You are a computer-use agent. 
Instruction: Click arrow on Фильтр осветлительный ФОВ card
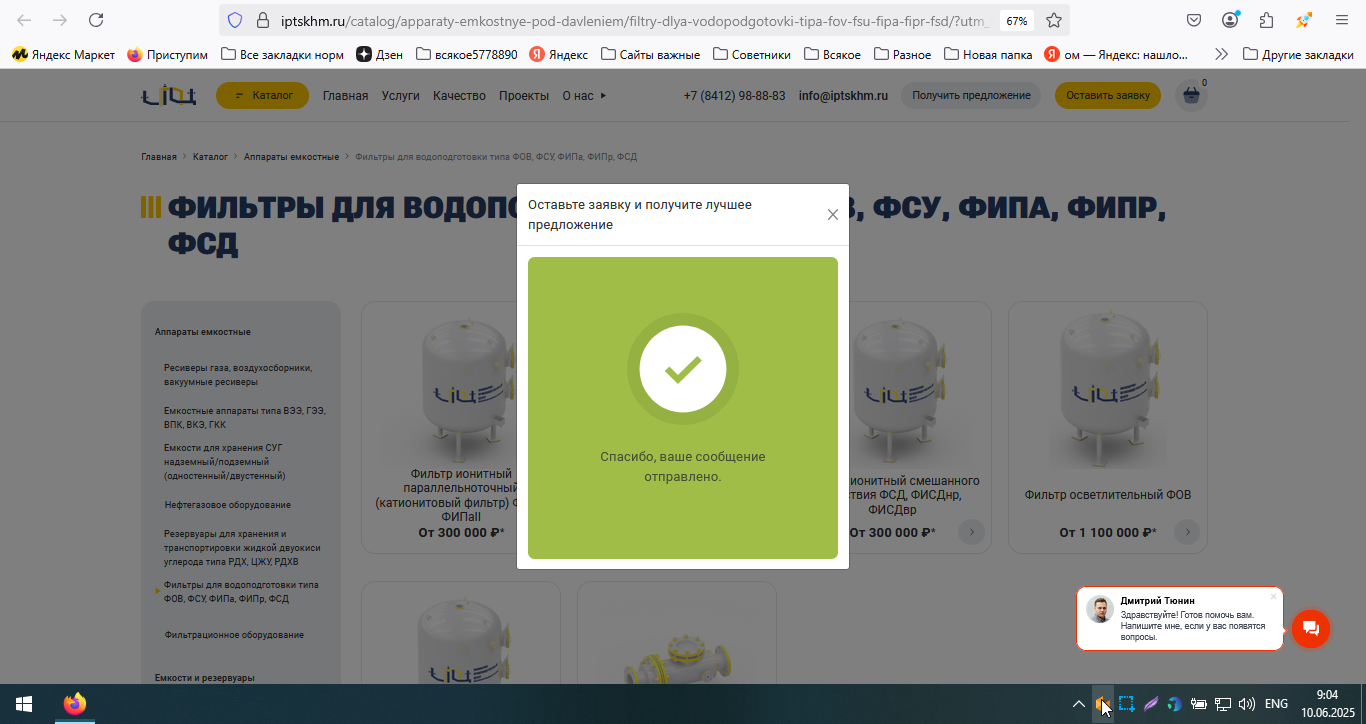click(1187, 532)
